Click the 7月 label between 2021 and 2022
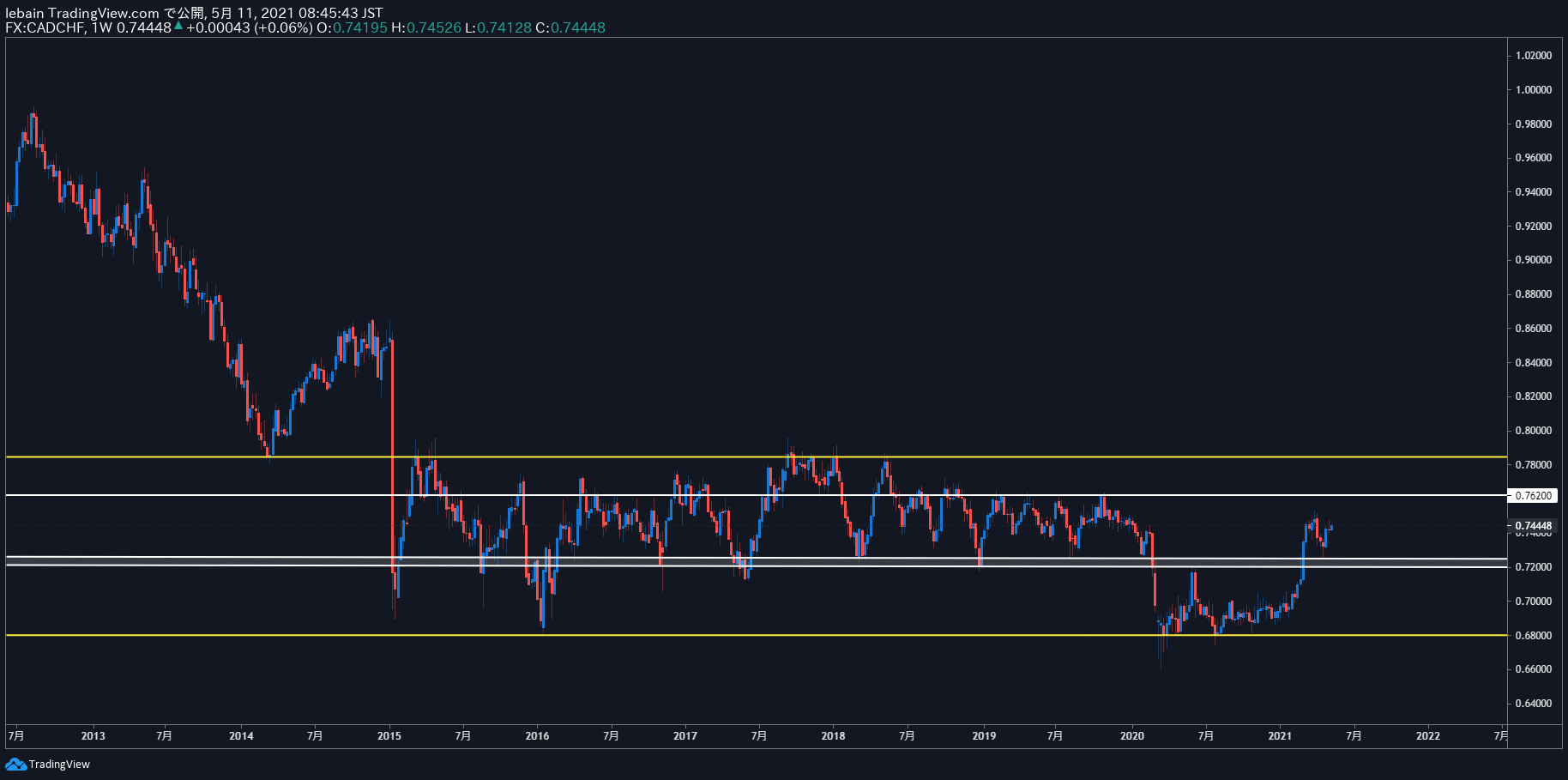This screenshot has height=780, width=1568. click(1354, 735)
